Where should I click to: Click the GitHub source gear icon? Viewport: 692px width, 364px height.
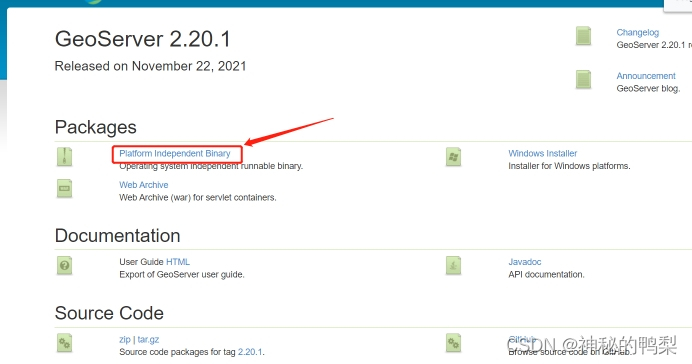(x=454, y=343)
